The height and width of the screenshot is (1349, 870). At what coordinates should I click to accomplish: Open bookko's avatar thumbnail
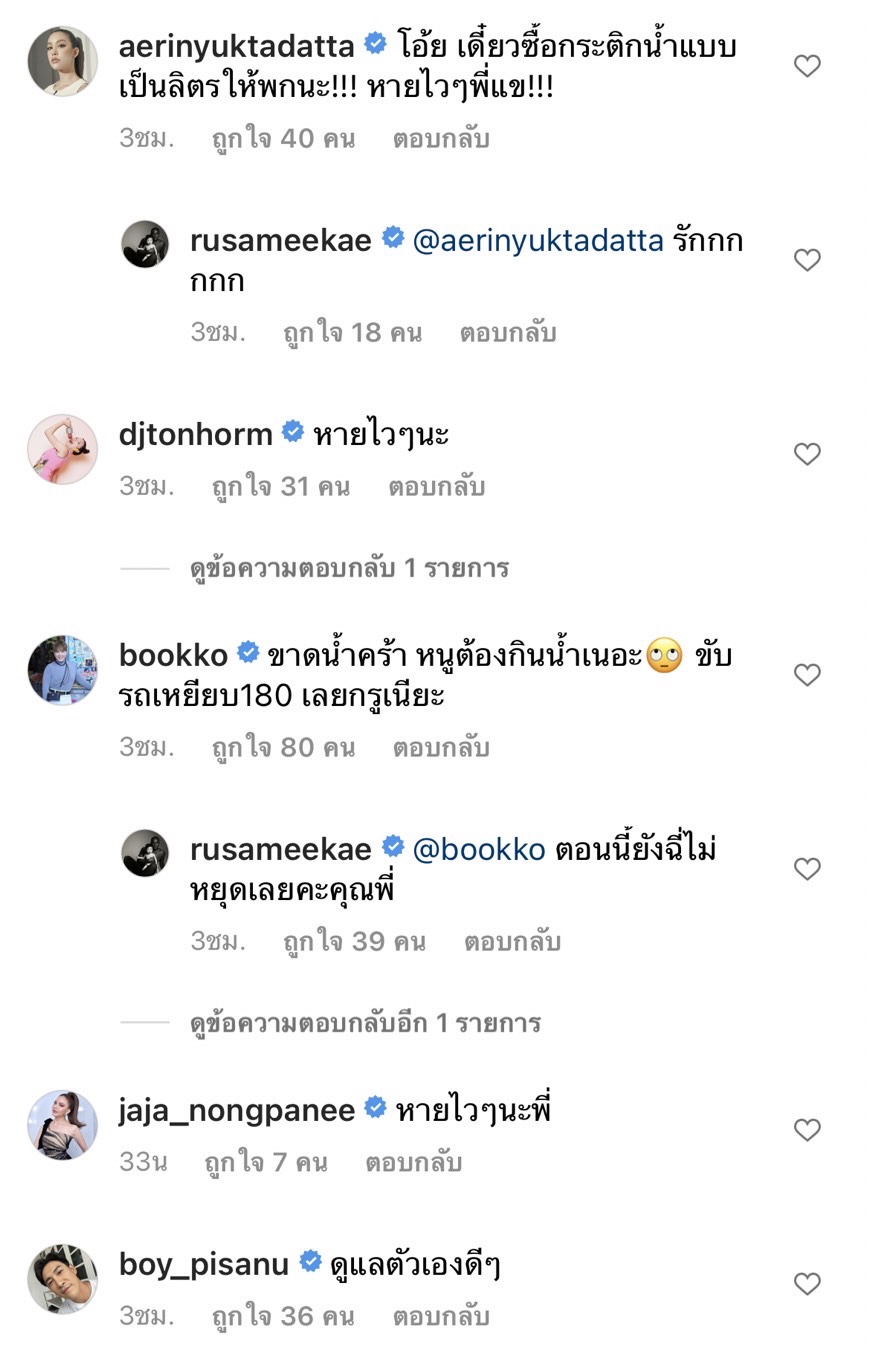[x=62, y=670]
